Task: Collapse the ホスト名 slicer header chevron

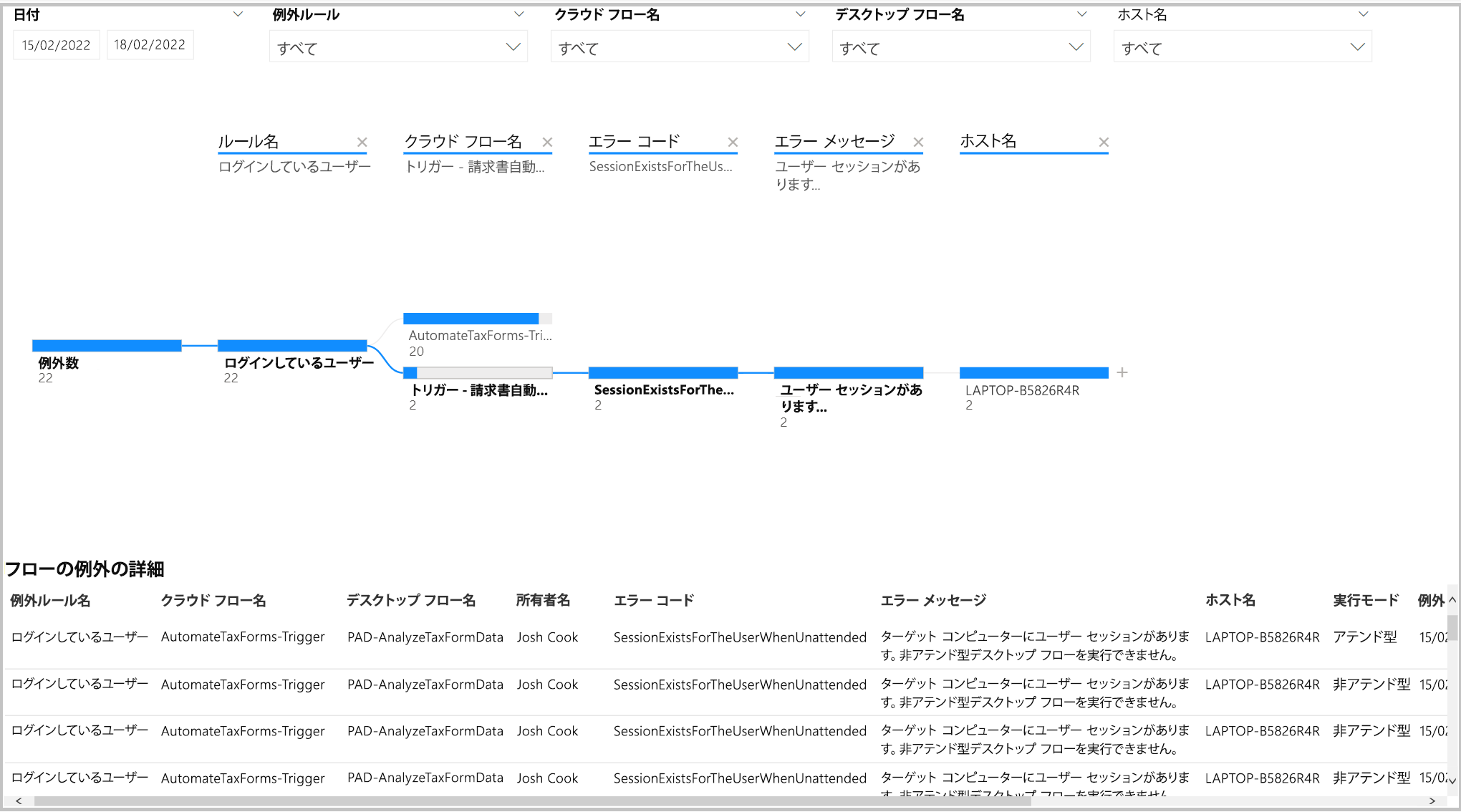Action: 1364,14
